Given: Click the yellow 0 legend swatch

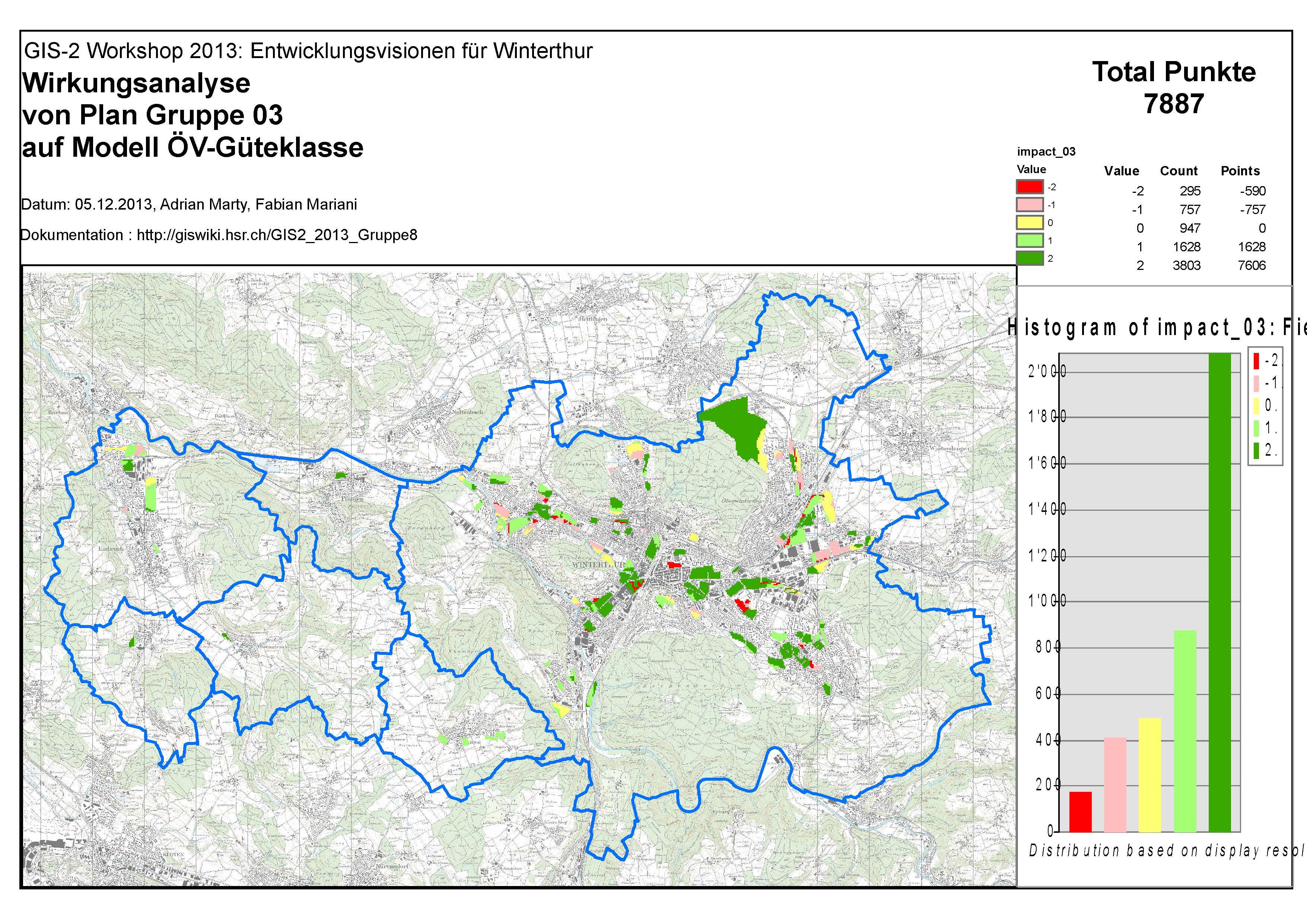Looking at the screenshot, I should click(x=1029, y=223).
